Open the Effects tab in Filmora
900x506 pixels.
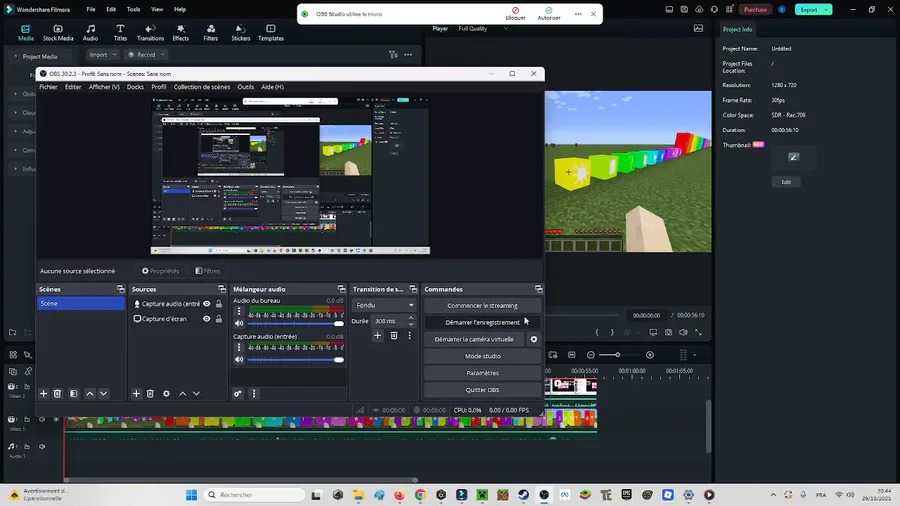[x=180, y=33]
